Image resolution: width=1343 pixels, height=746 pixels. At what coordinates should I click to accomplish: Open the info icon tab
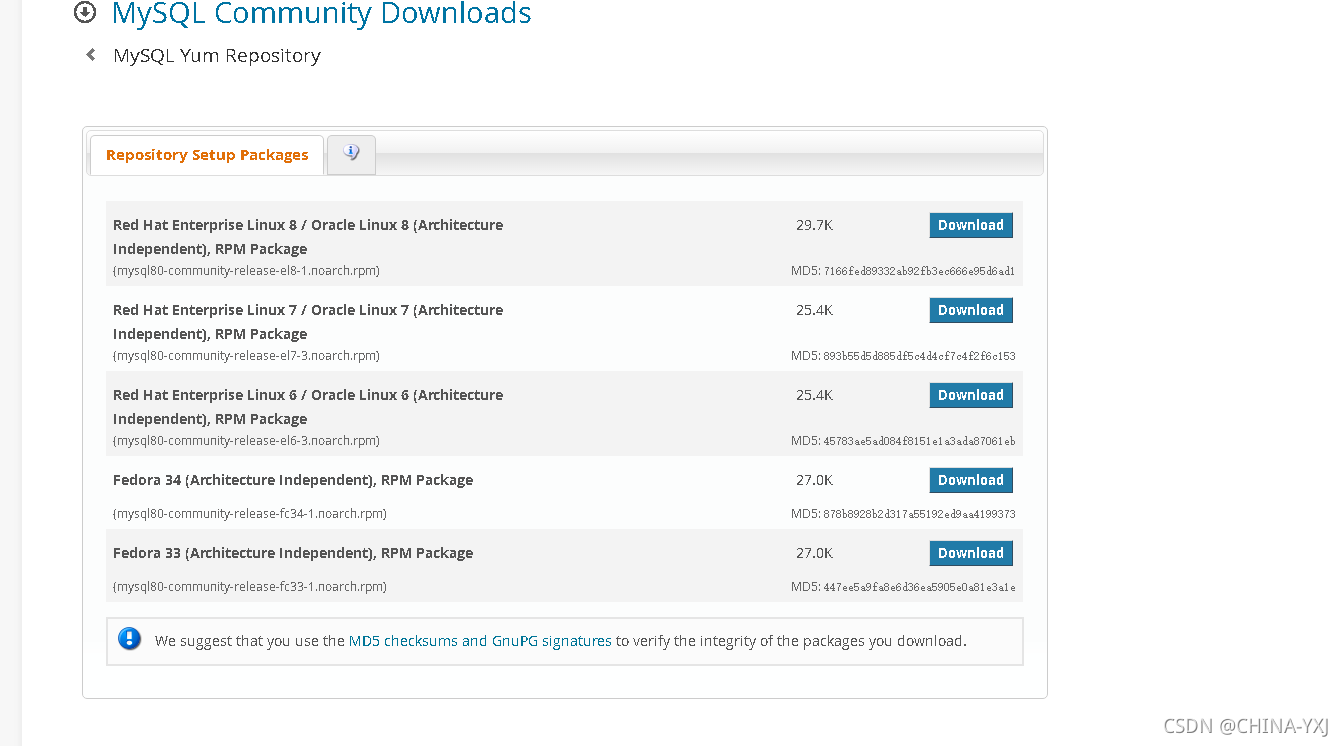click(351, 154)
